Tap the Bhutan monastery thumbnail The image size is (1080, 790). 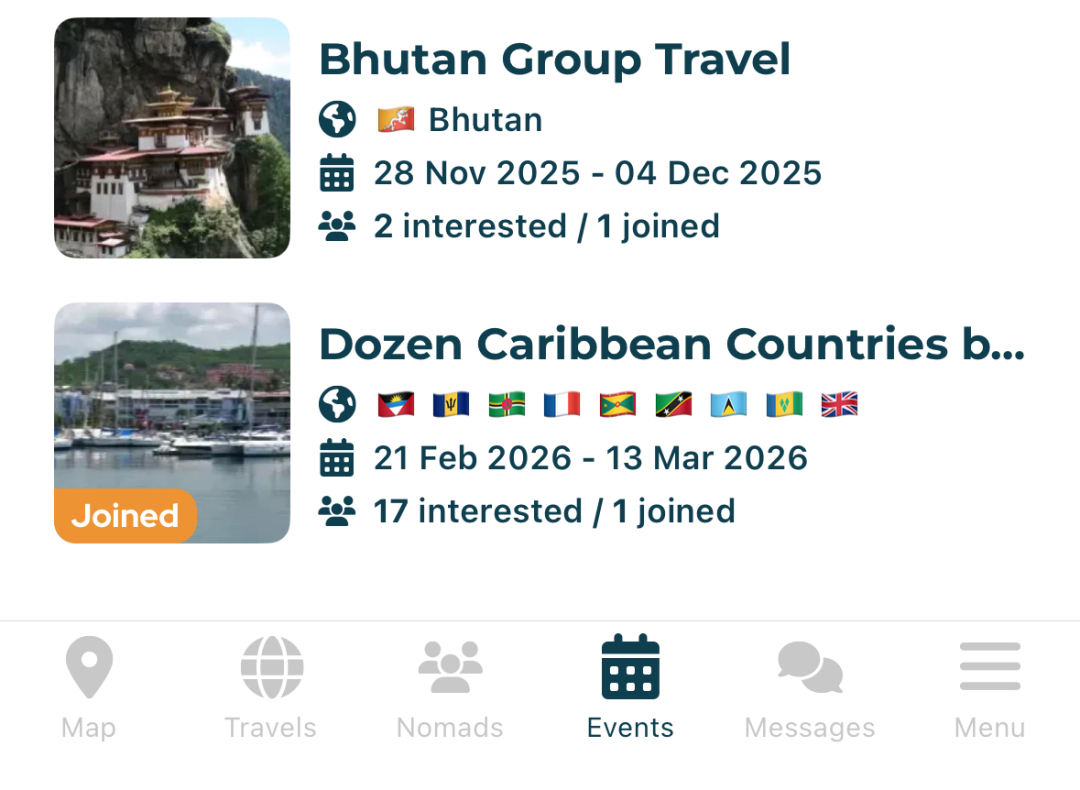(x=172, y=138)
